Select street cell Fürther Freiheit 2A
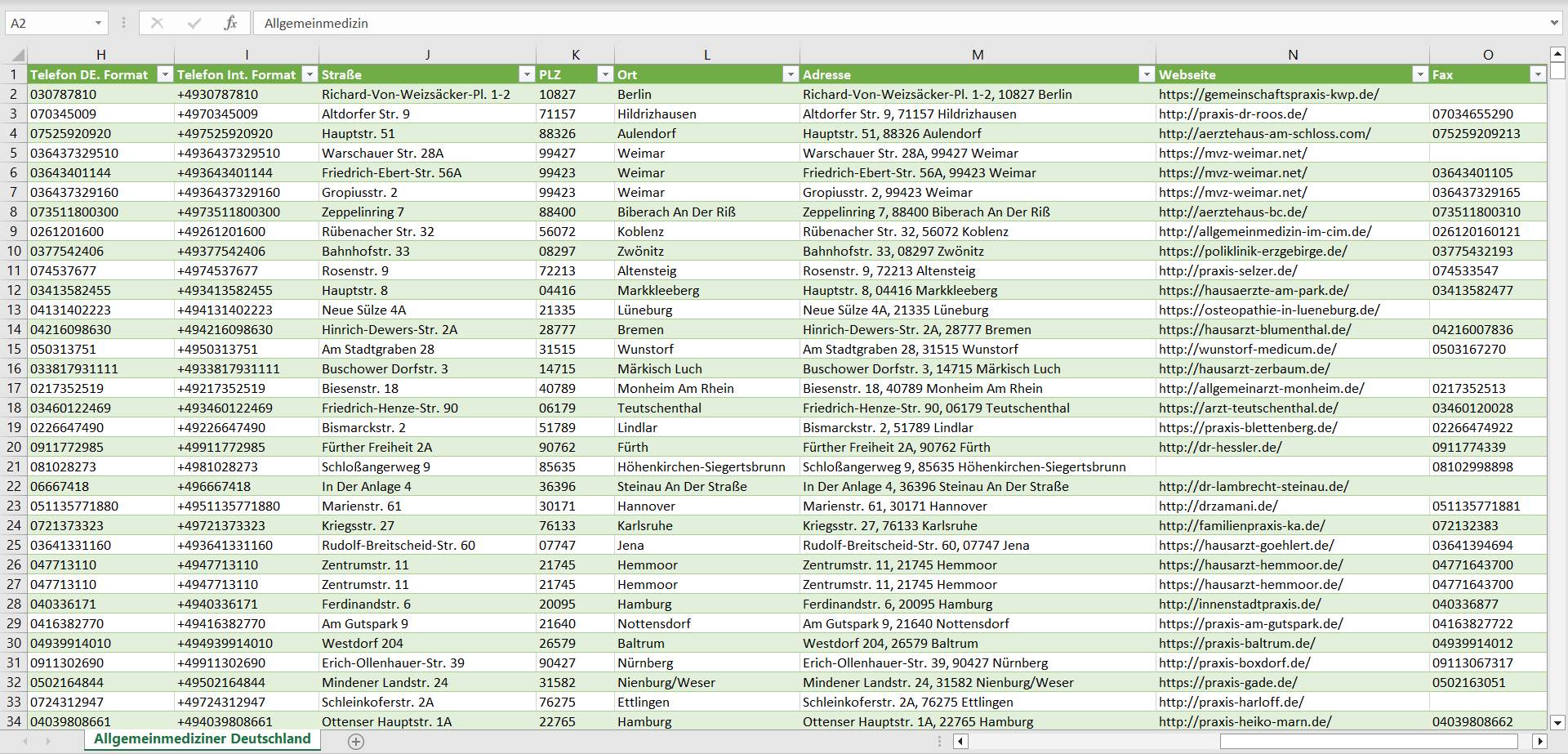 click(427, 447)
